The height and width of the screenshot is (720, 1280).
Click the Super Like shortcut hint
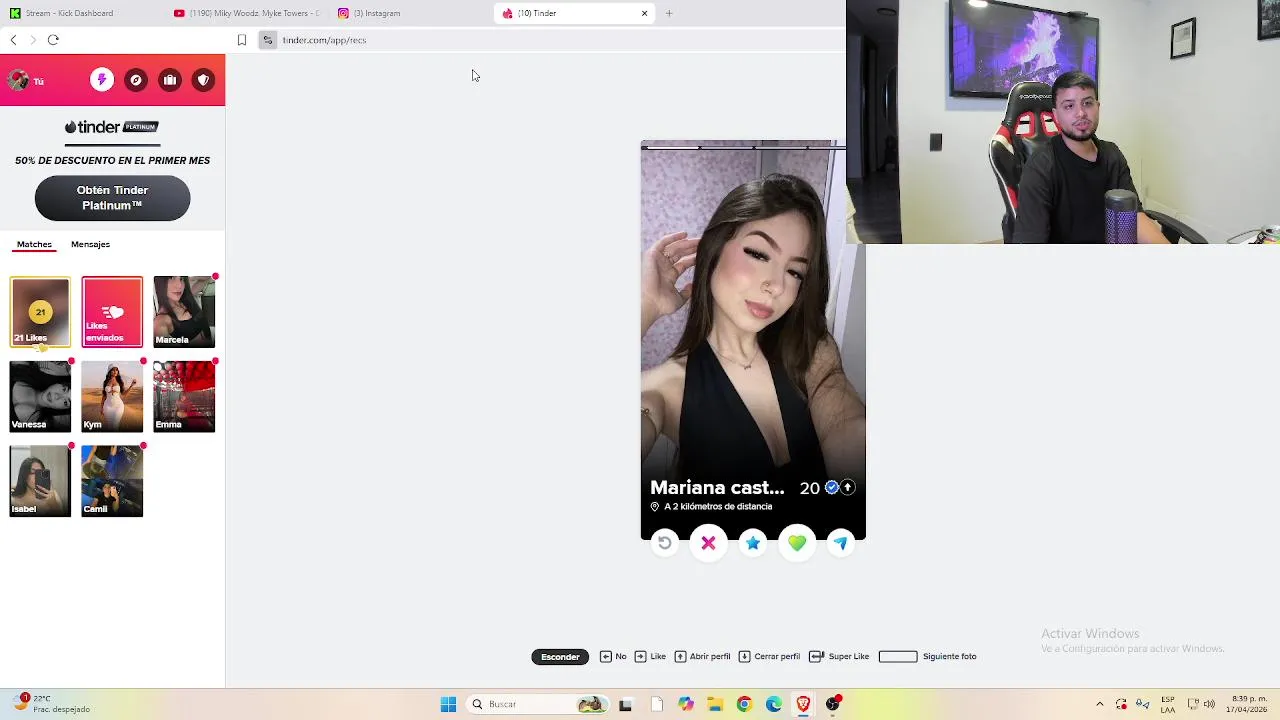pos(839,656)
